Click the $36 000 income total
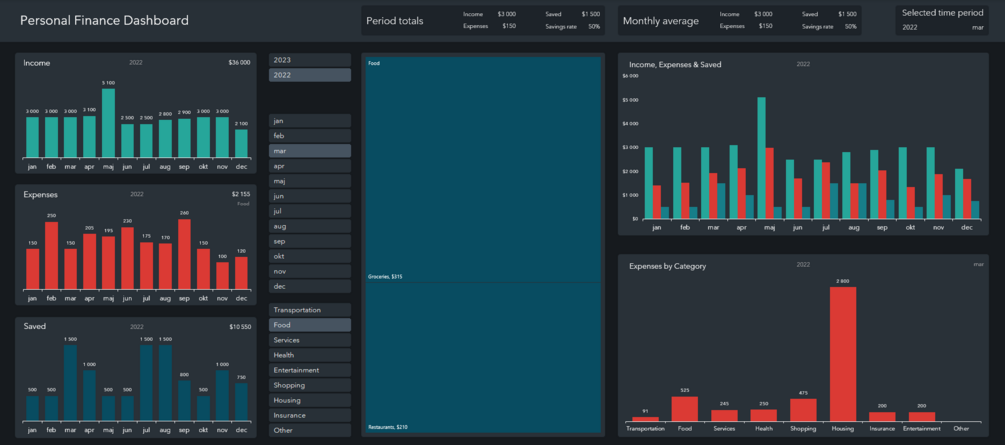The height and width of the screenshot is (445, 1005). pos(239,63)
